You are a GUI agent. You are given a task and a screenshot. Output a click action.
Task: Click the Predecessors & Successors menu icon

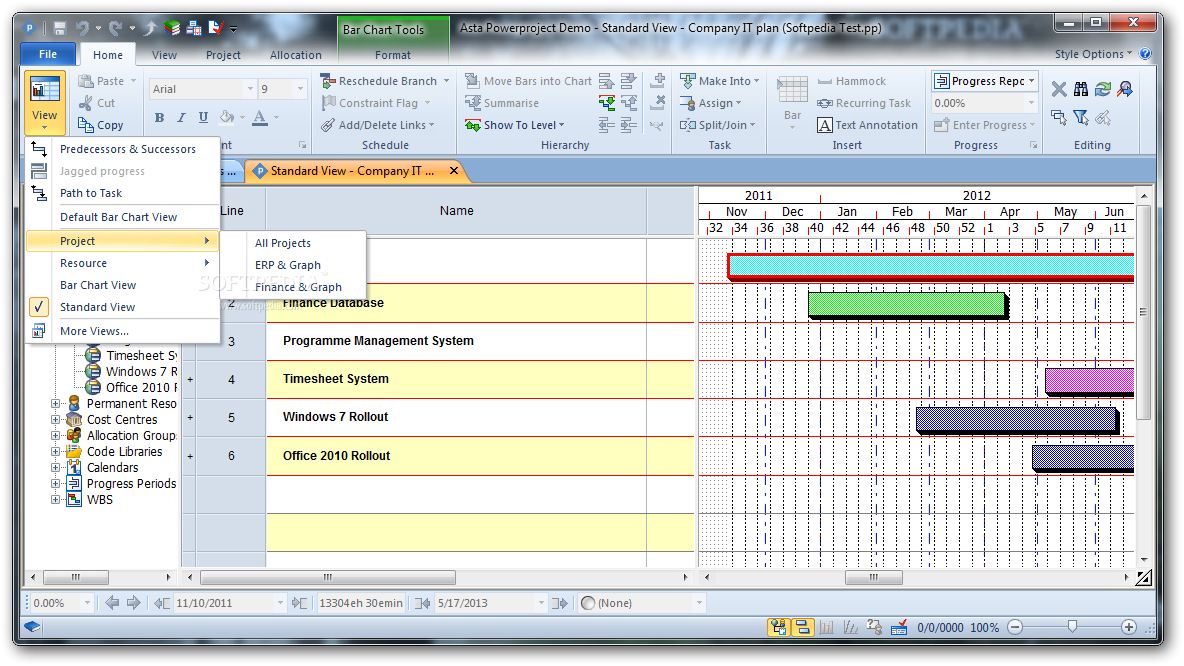[x=39, y=149]
